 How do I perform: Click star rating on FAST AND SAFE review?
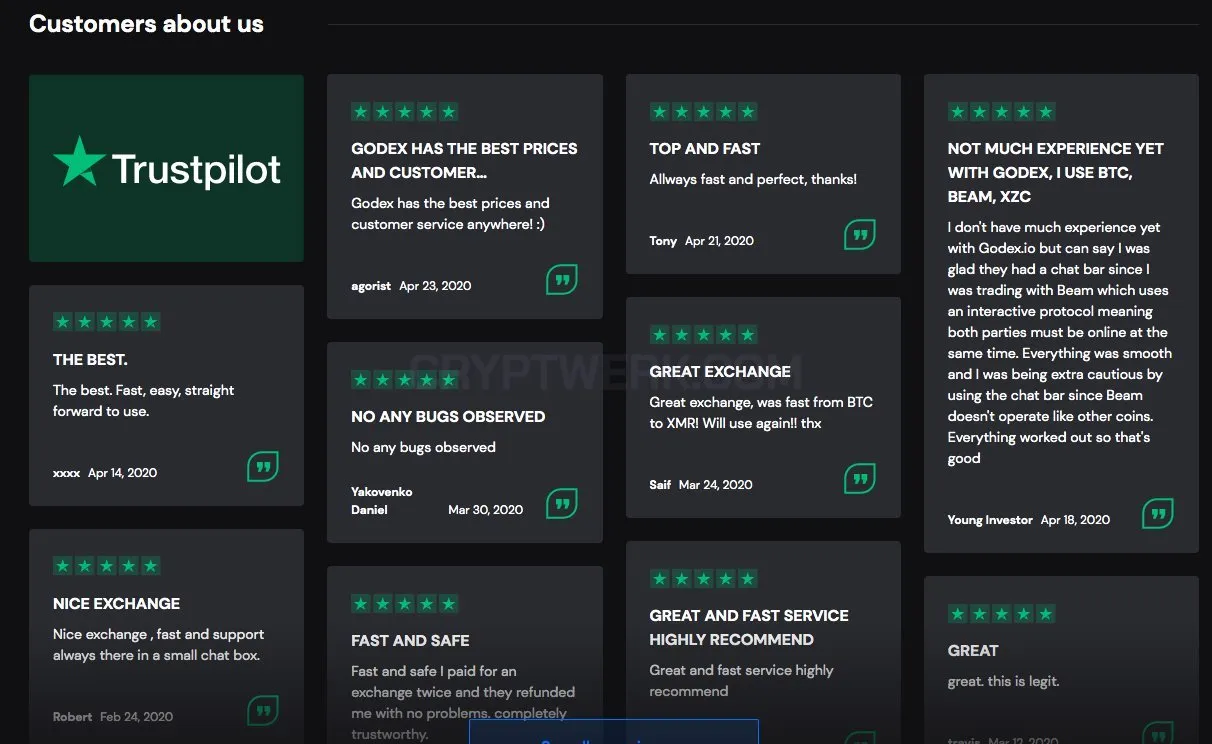point(405,603)
